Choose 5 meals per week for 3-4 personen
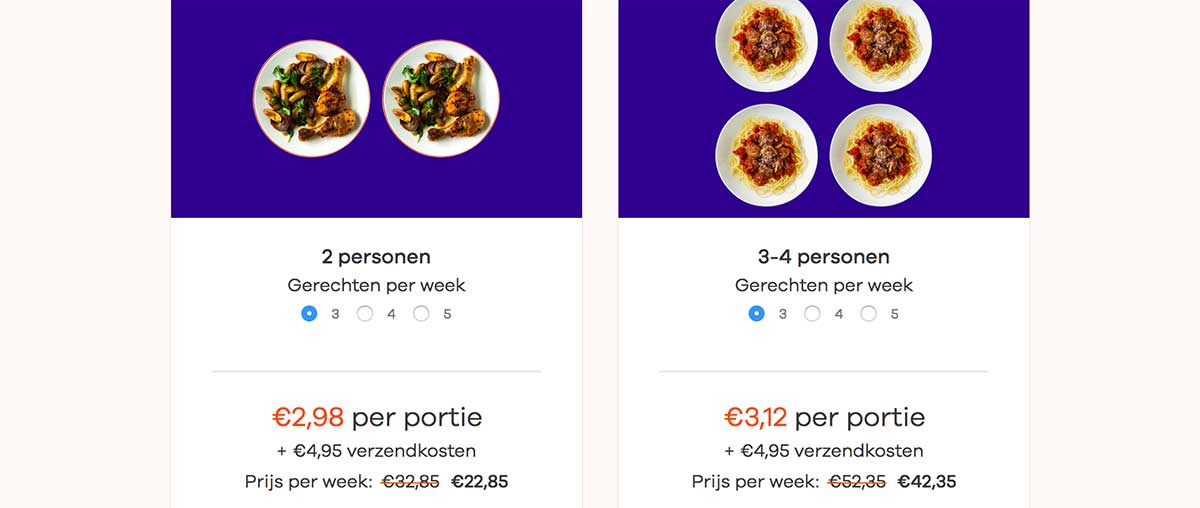This screenshot has height=508, width=1200. [x=868, y=314]
